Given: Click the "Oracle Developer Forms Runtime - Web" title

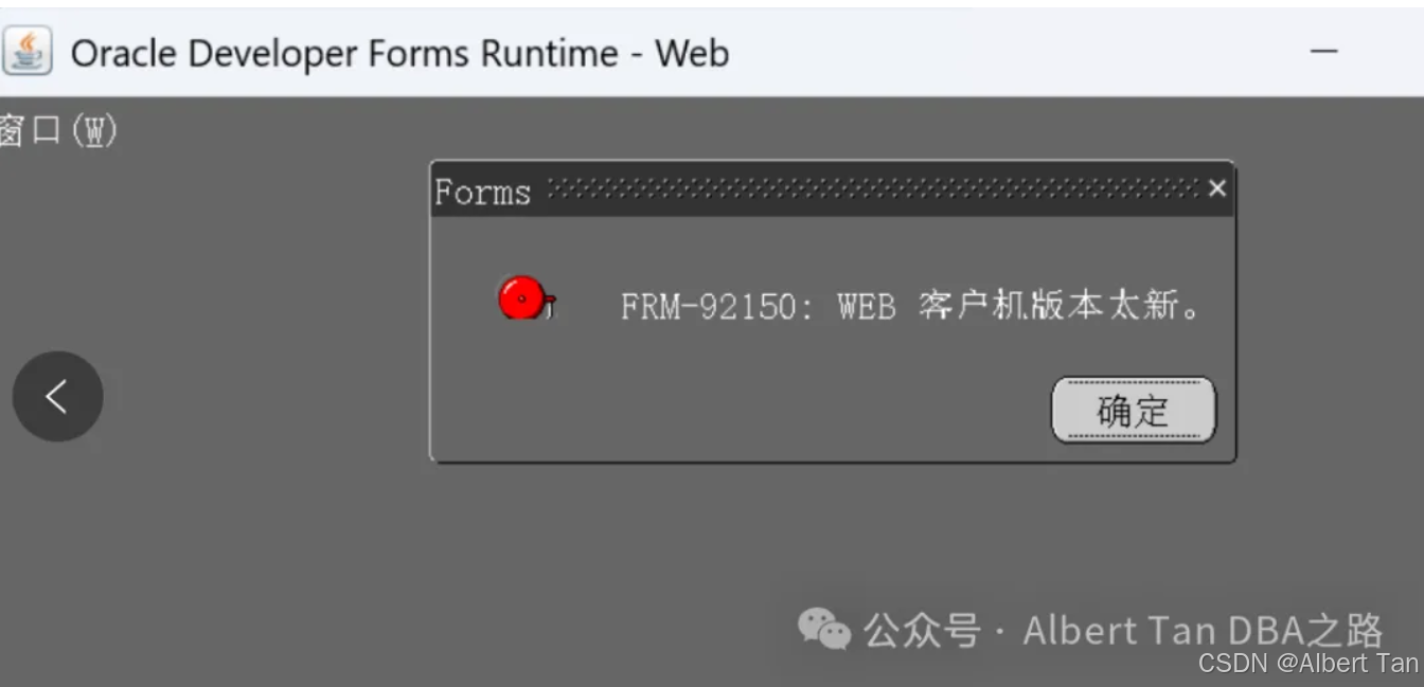Looking at the screenshot, I should [399, 52].
